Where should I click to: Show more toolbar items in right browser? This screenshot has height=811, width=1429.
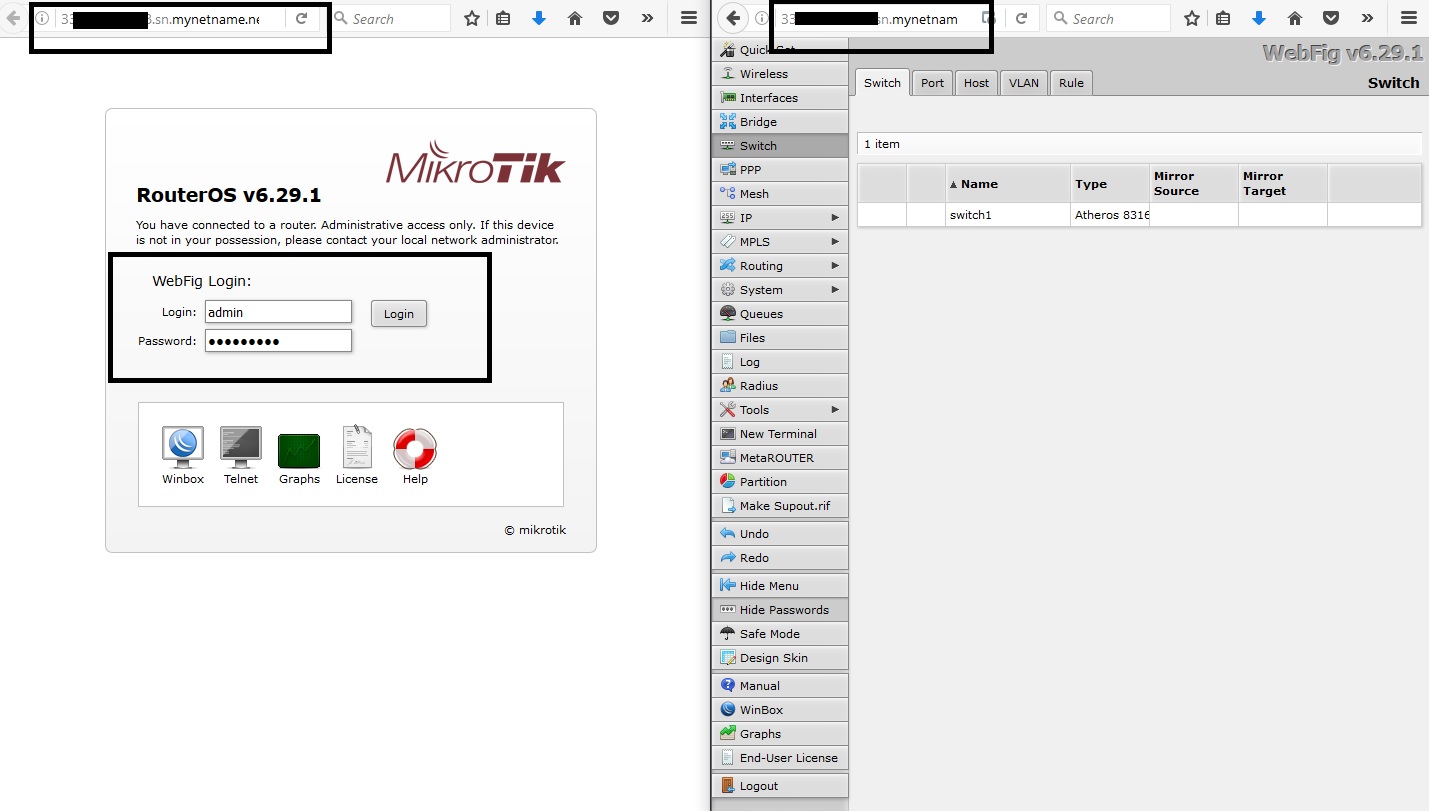point(1367,18)
